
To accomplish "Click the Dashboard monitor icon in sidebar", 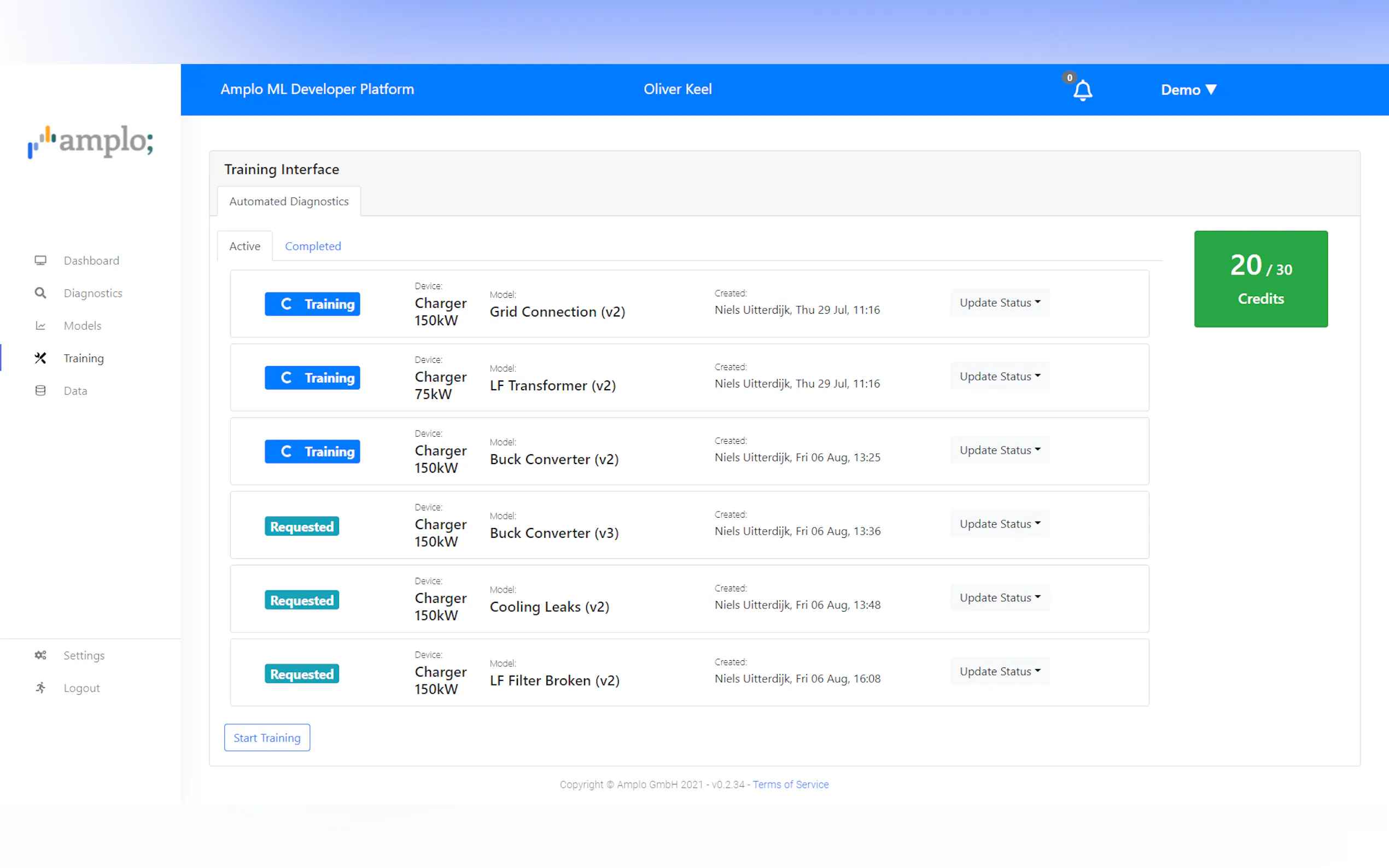I will (40, 261).
